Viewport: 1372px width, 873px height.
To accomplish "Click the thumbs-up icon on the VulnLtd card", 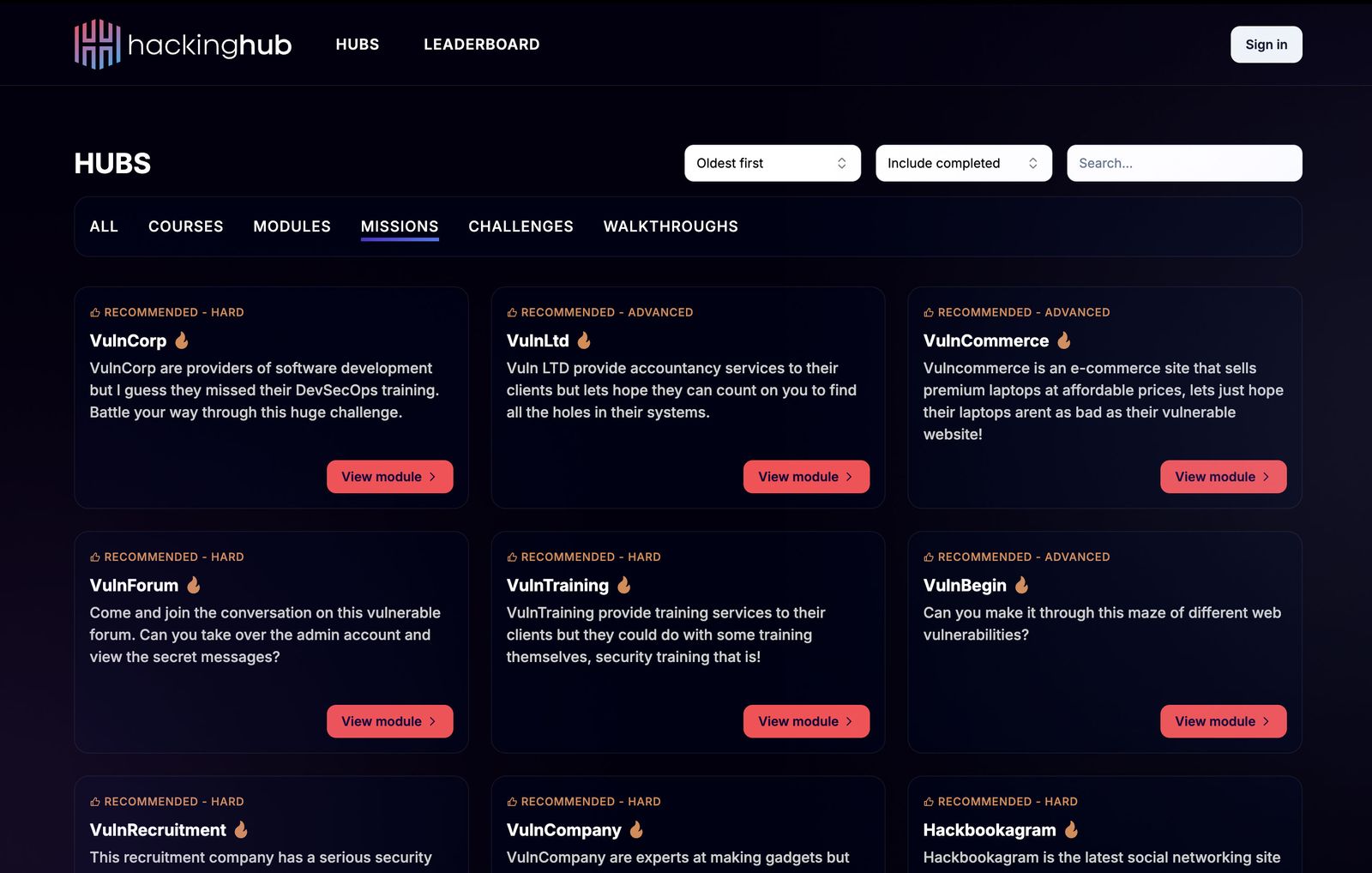I will pyautogui.click(x=512, y=311).
